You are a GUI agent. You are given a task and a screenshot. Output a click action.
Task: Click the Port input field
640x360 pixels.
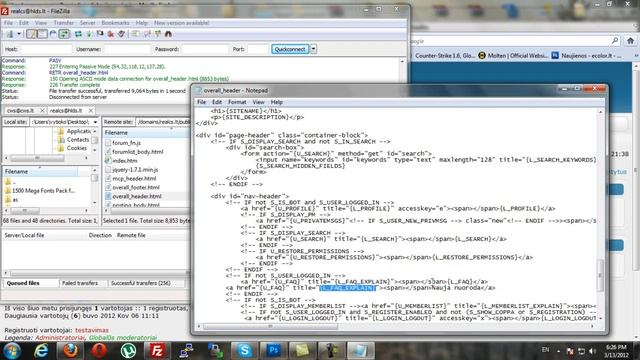[x=258, y=49]
